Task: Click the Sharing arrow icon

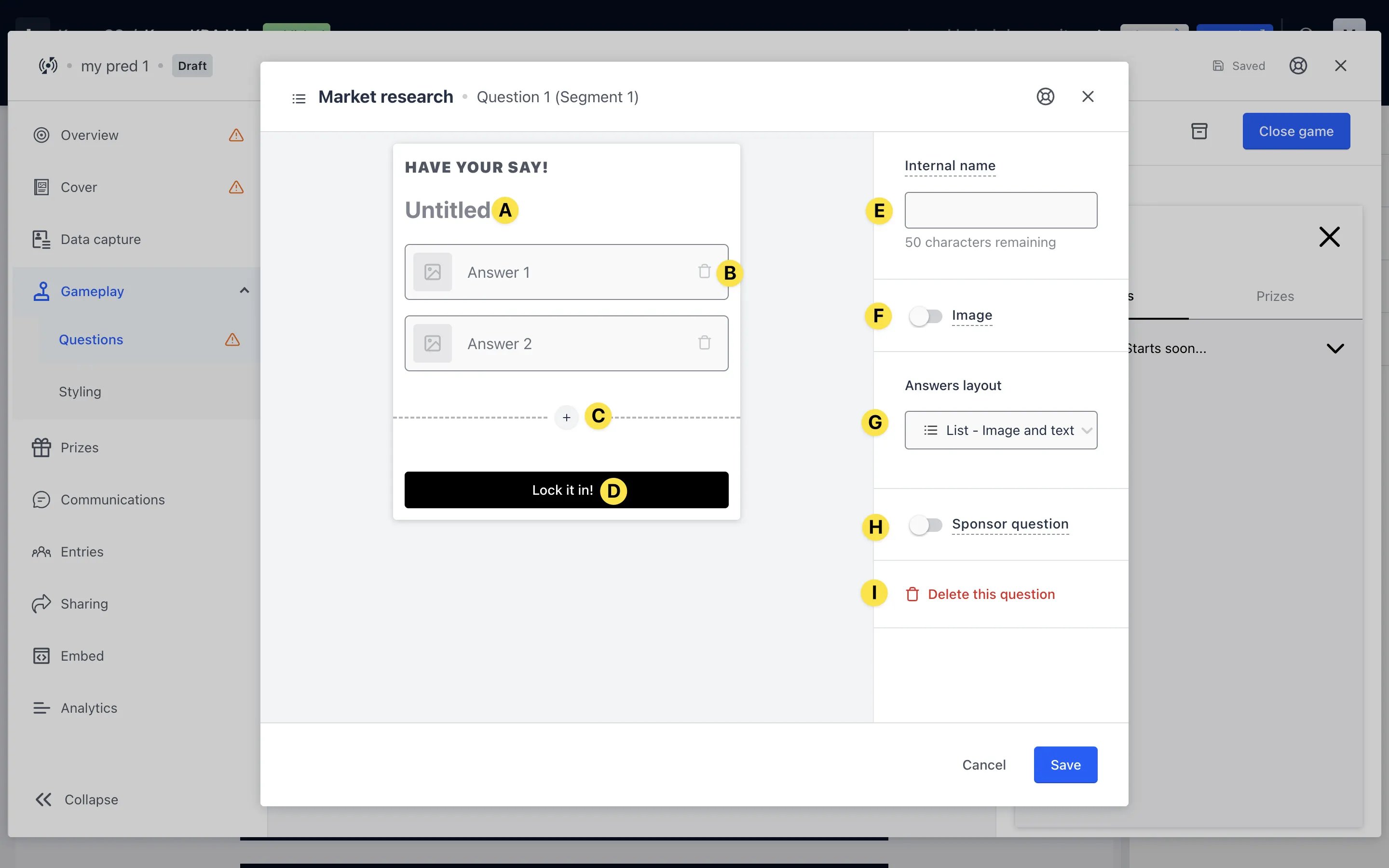Action: click(41, 603)
